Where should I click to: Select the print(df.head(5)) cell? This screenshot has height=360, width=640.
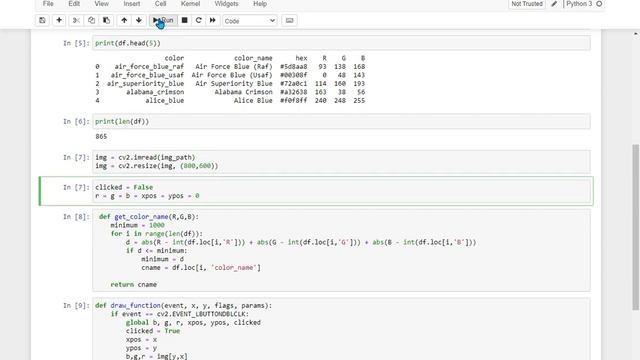[341, 43]
